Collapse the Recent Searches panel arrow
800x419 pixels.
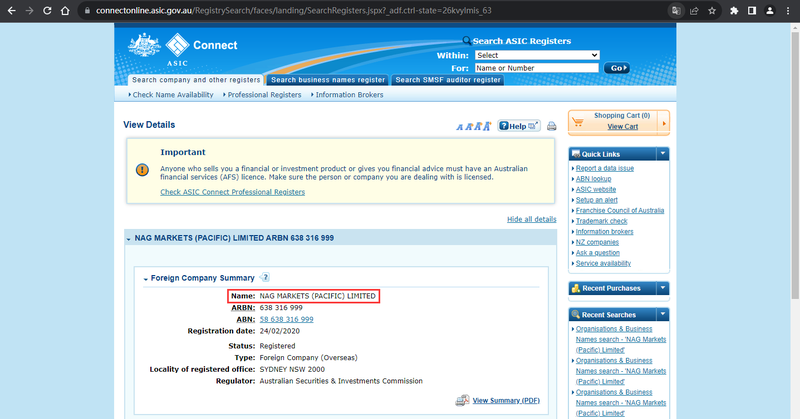pyautogui.click(x=663, y=314)
